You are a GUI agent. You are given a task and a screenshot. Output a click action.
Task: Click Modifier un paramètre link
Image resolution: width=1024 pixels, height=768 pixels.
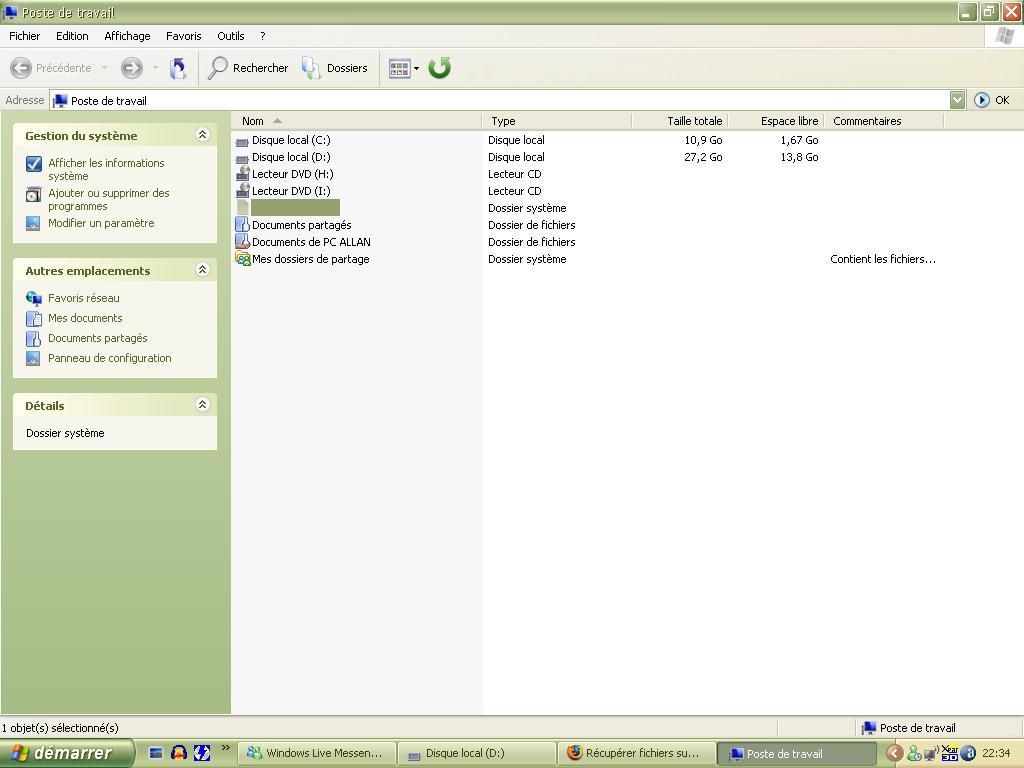[101, 223]
